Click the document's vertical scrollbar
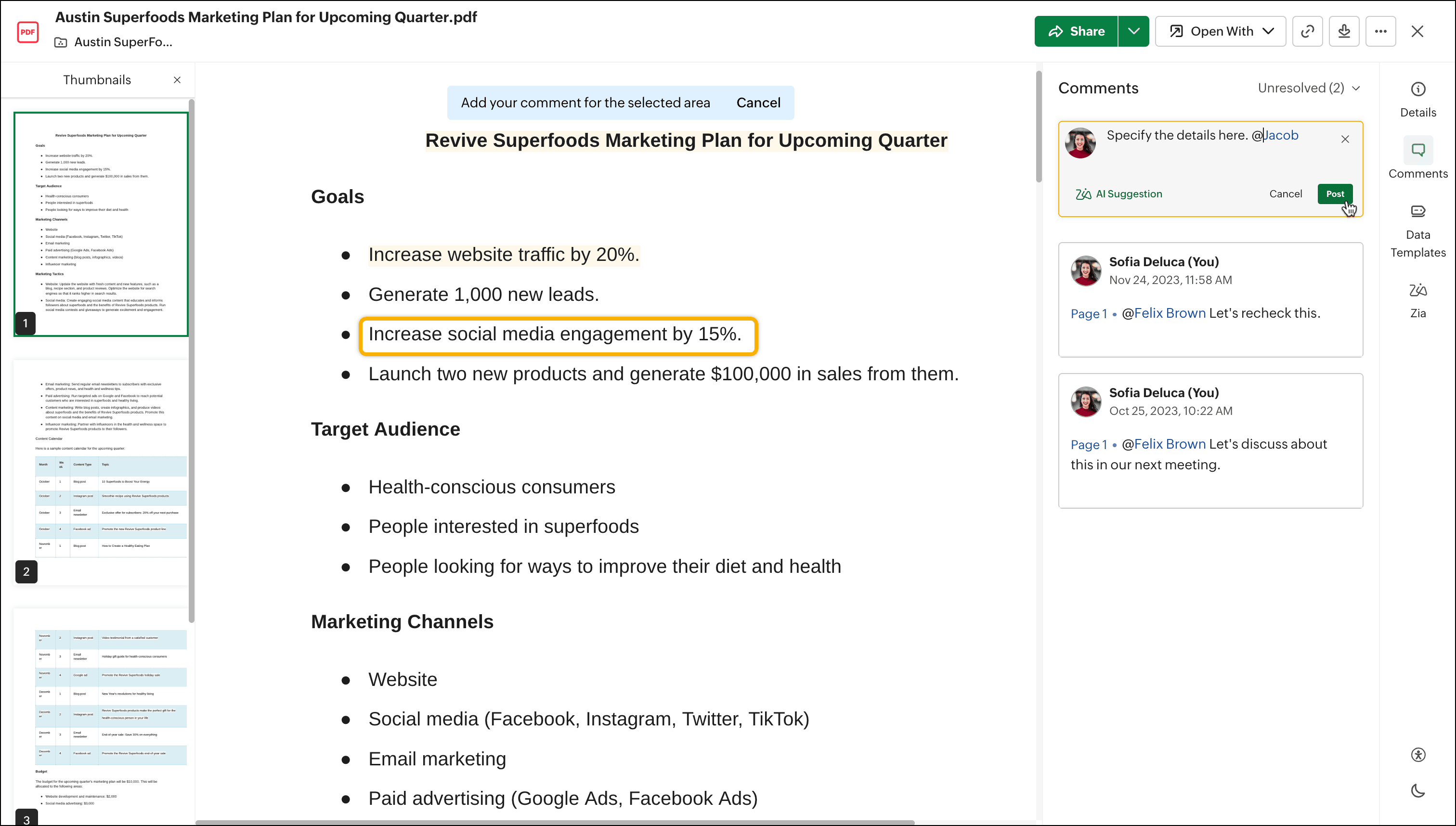Image resolution: width=1456 pixels, height=826 pixels. click(x=1039, y=126)
